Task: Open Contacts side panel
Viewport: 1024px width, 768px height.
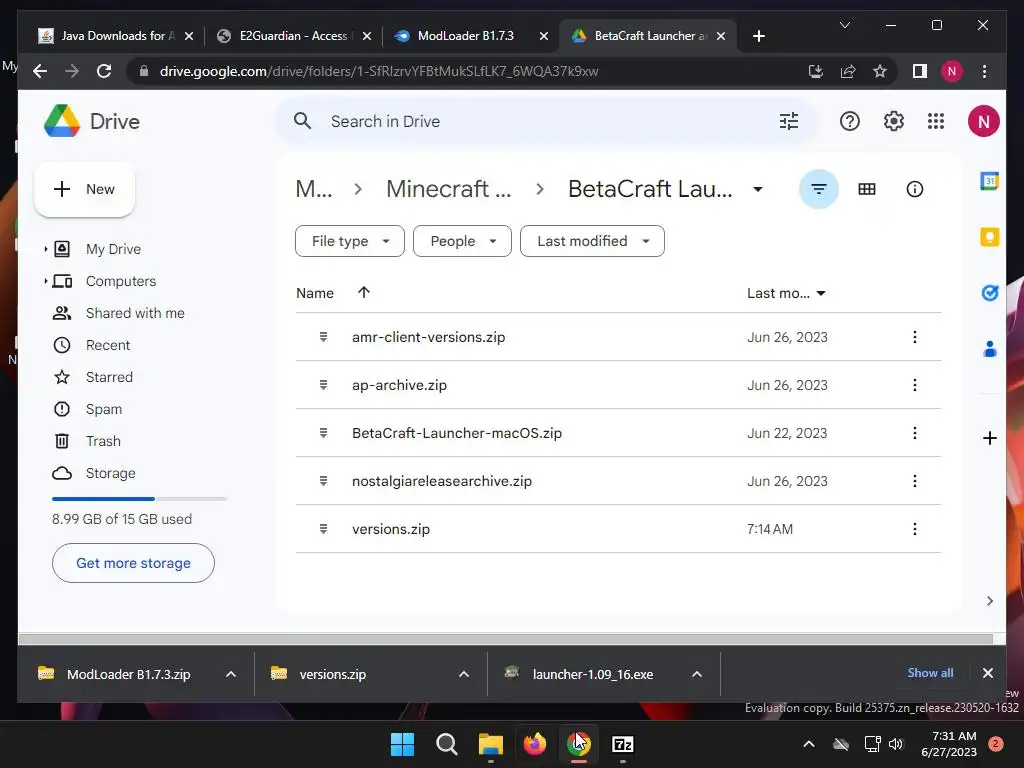Action: (989, 349)
